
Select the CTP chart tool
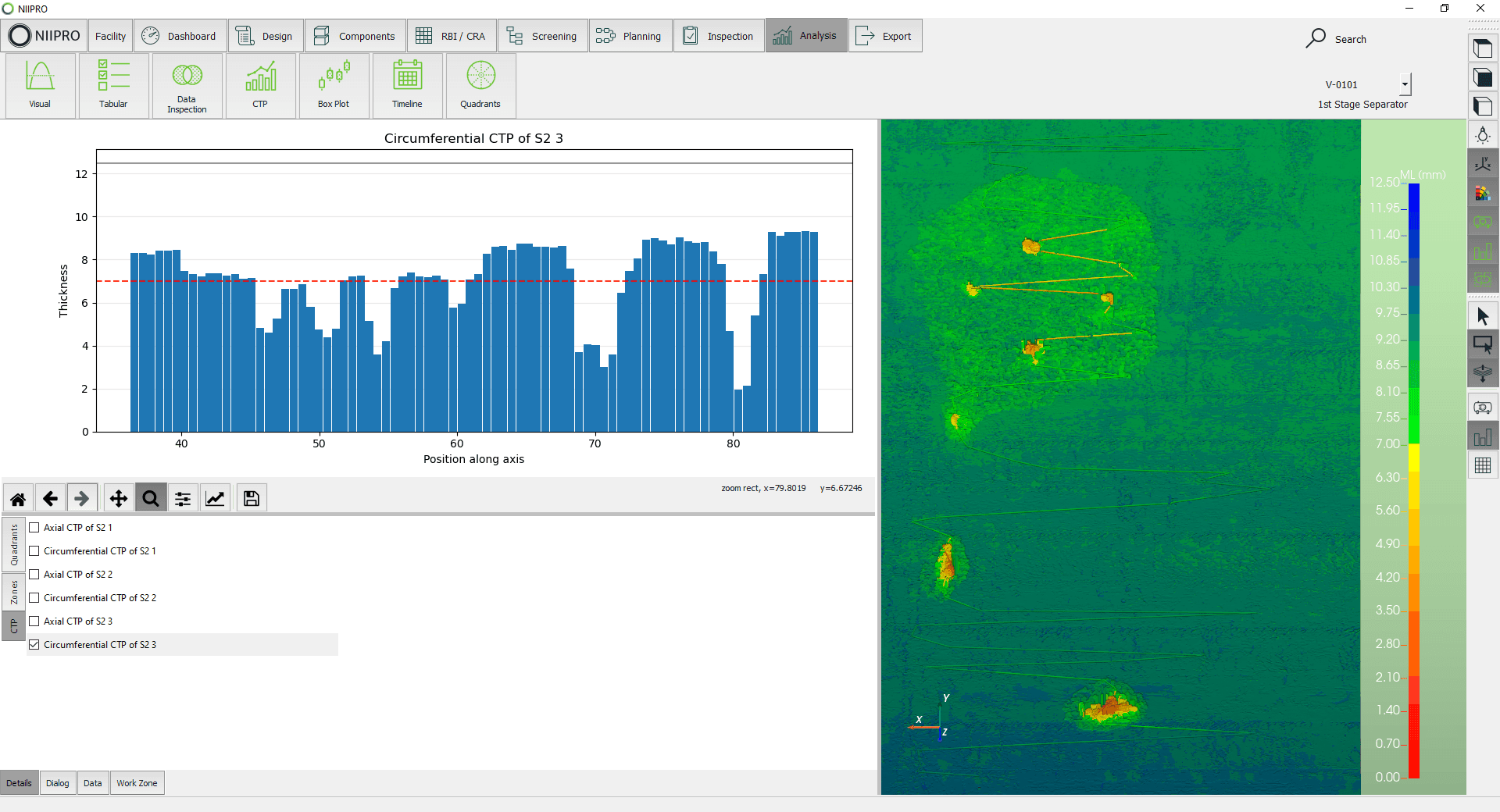tap(260, 86)
